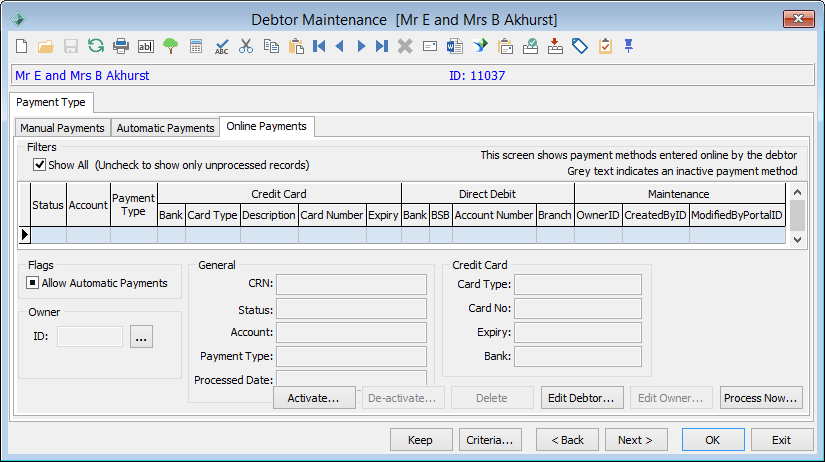
Task: Go to next record arrow
Action: (x=361, y=46)
